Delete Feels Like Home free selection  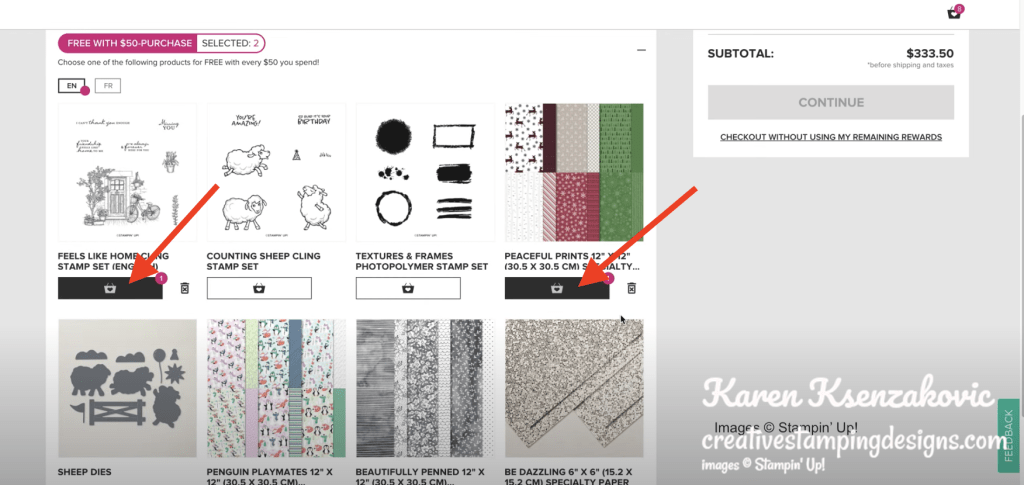point(185,288)
